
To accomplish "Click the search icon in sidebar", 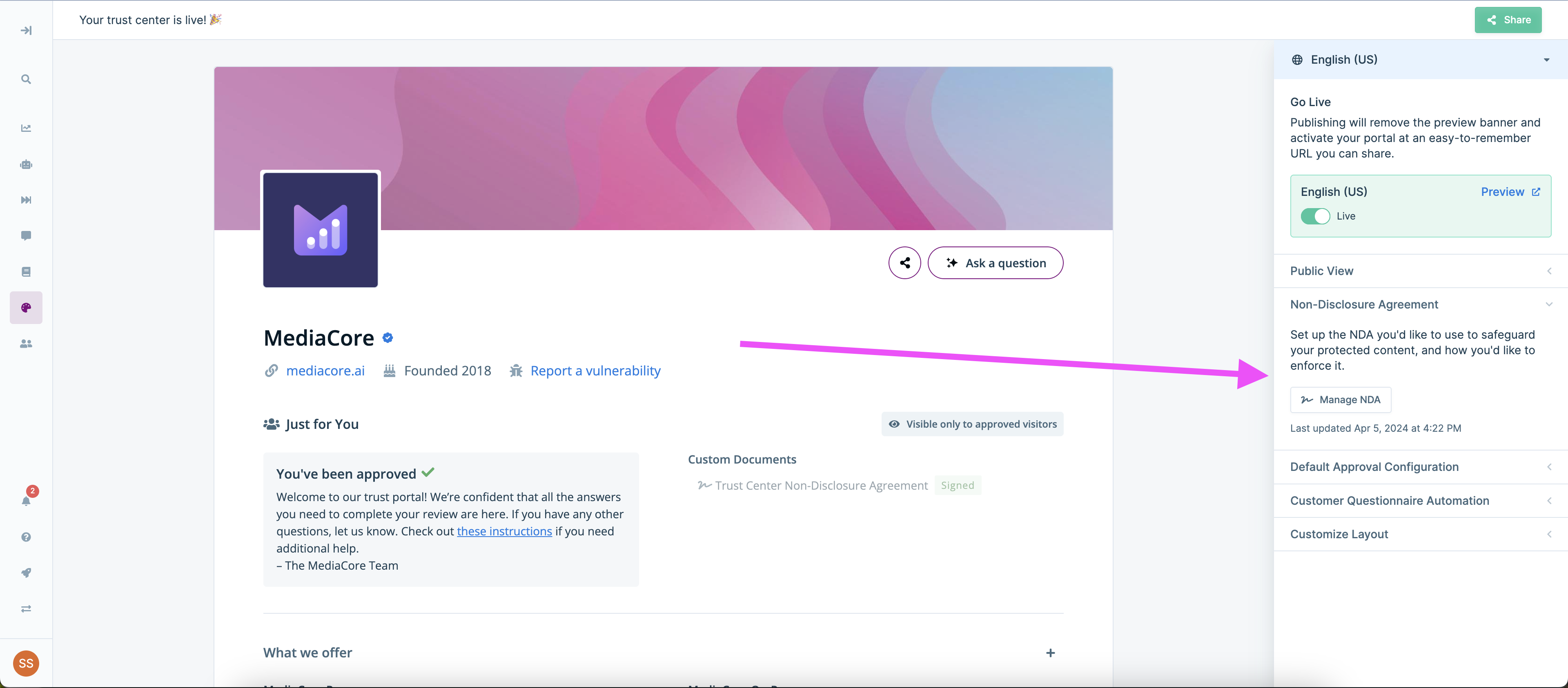I will [x=26, y=79].
